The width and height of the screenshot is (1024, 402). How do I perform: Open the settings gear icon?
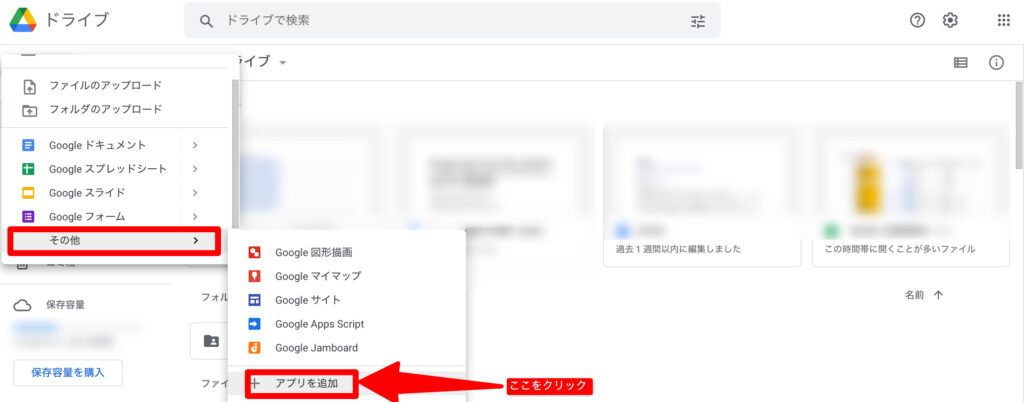click(x=950, y=20)
